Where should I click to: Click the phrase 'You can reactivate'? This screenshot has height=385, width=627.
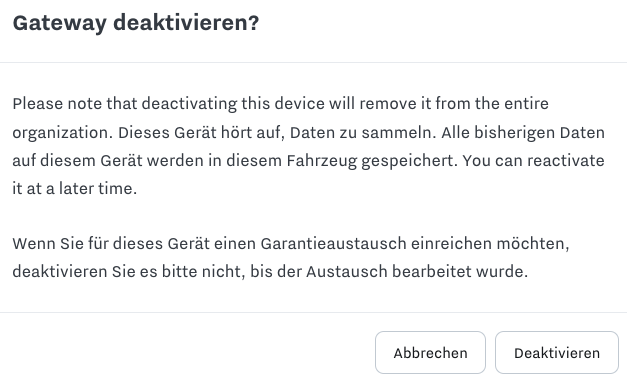pos(533,161)
